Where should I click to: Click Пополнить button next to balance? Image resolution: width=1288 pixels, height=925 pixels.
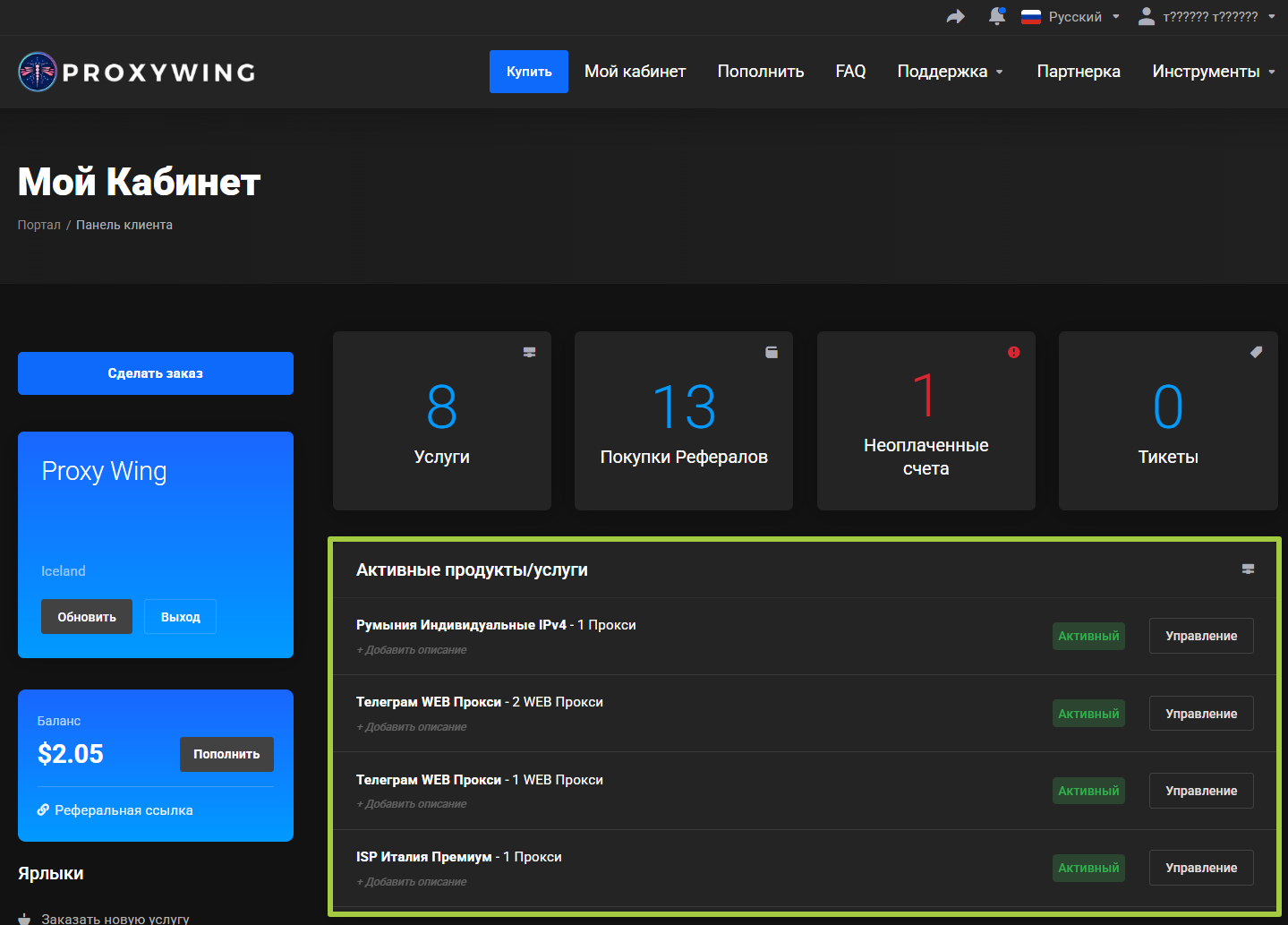pyautogui.click(x=226, y=754)
